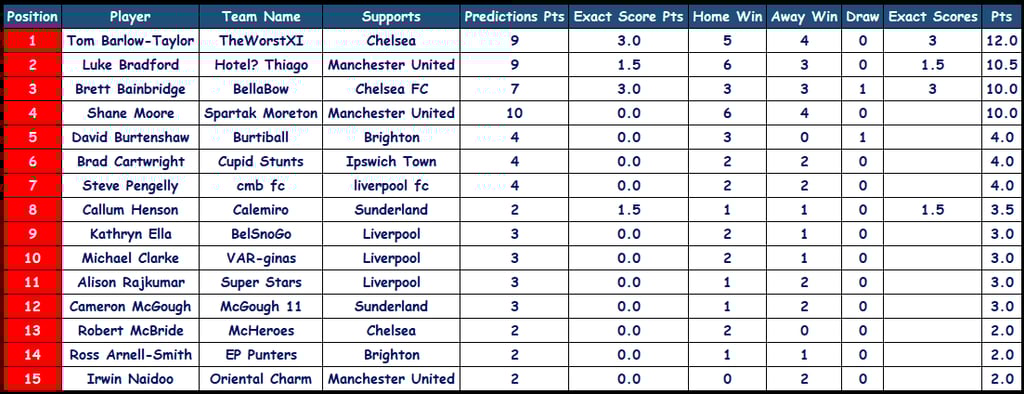
Task: Click the Predictions Pts header
Action: [x=515, y=17]
